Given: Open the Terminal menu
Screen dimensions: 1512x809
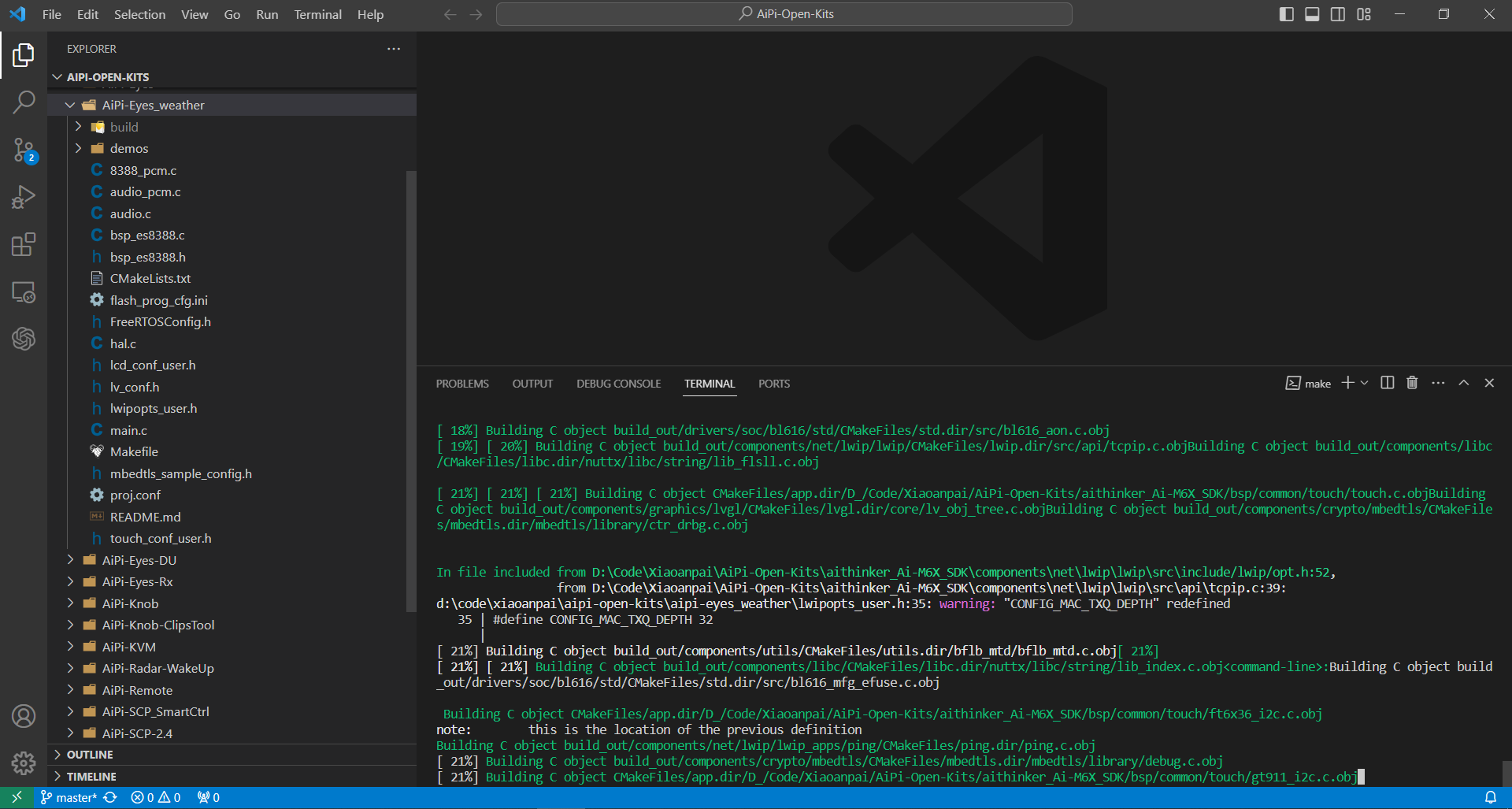Looking at the screenshot, I should coord(317,14).
